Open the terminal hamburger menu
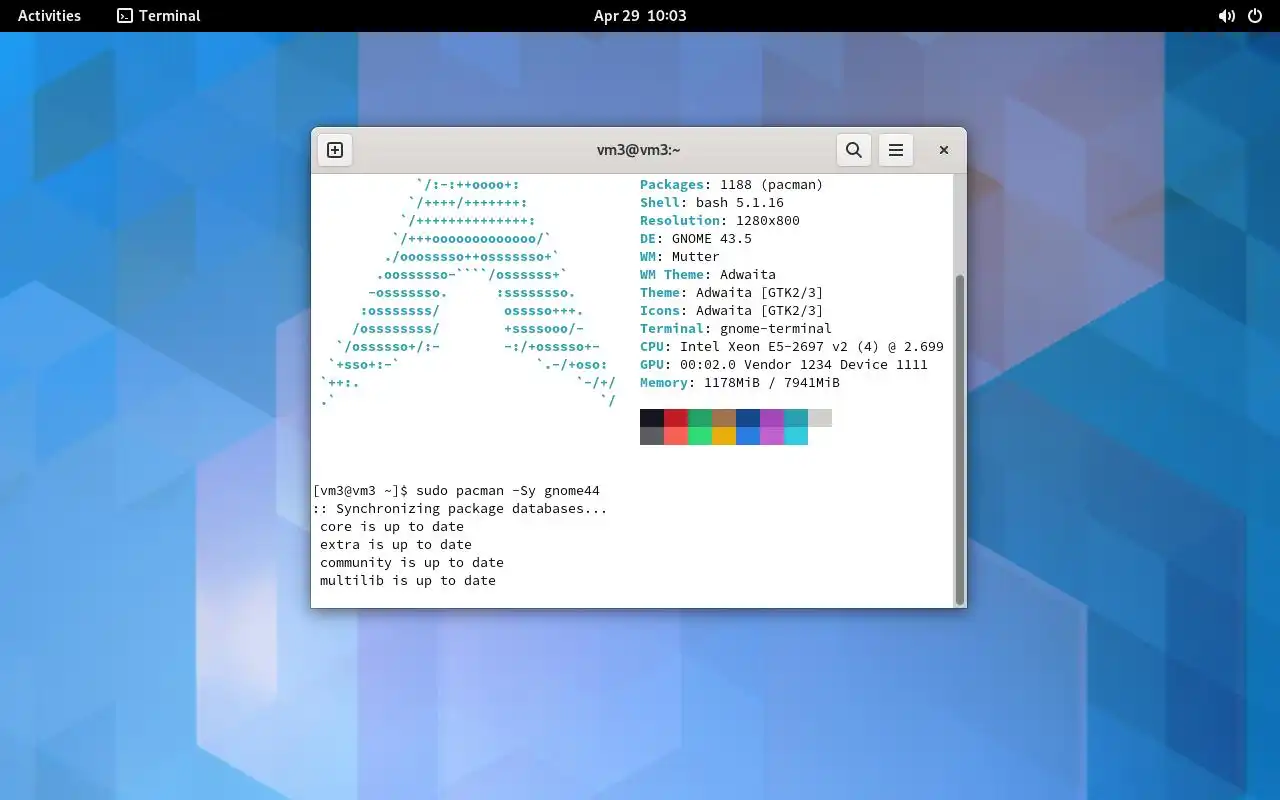The image size is (1280, 800). pos(896,150)
